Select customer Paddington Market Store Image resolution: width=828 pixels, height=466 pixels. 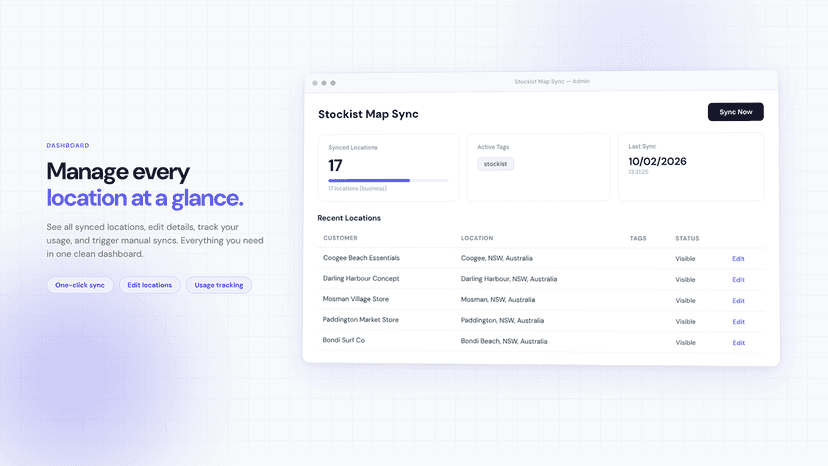(x=361, y=320)
